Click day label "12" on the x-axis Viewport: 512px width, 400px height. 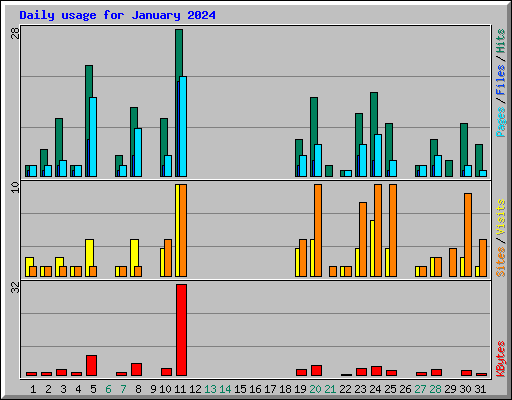[195, 389]
